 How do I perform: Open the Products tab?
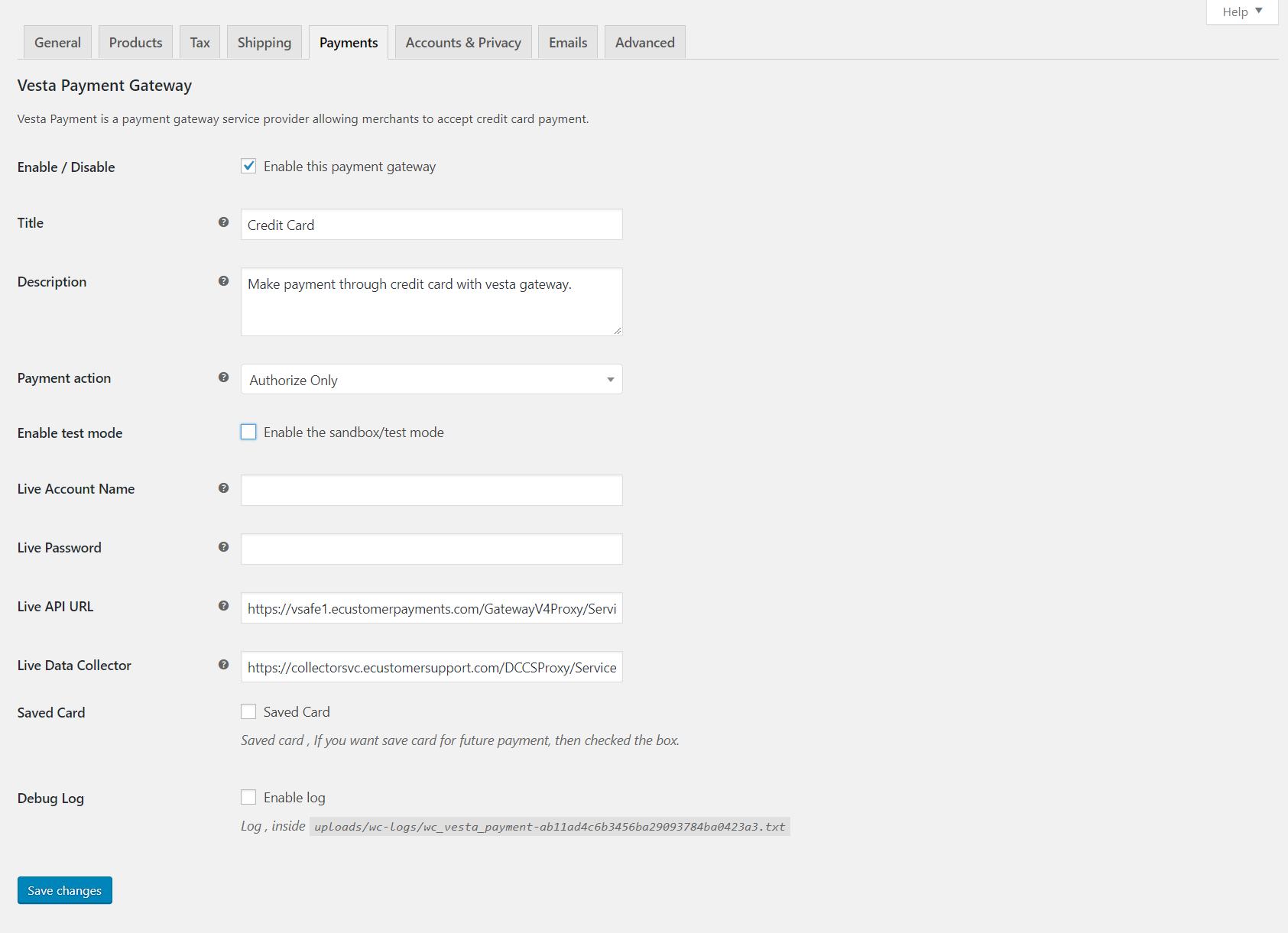click(x=135, y=42)
